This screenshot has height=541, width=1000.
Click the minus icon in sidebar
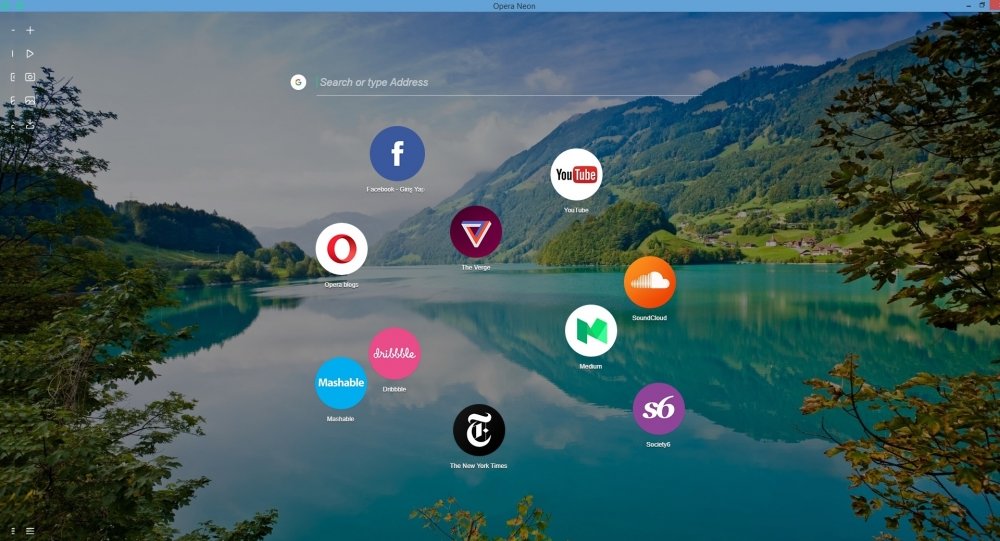[13, 30]
